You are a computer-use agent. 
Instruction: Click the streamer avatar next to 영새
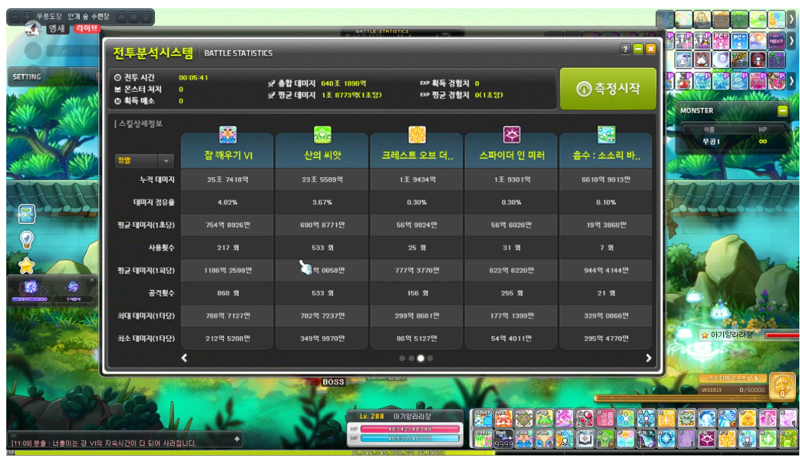coord(33,29)
